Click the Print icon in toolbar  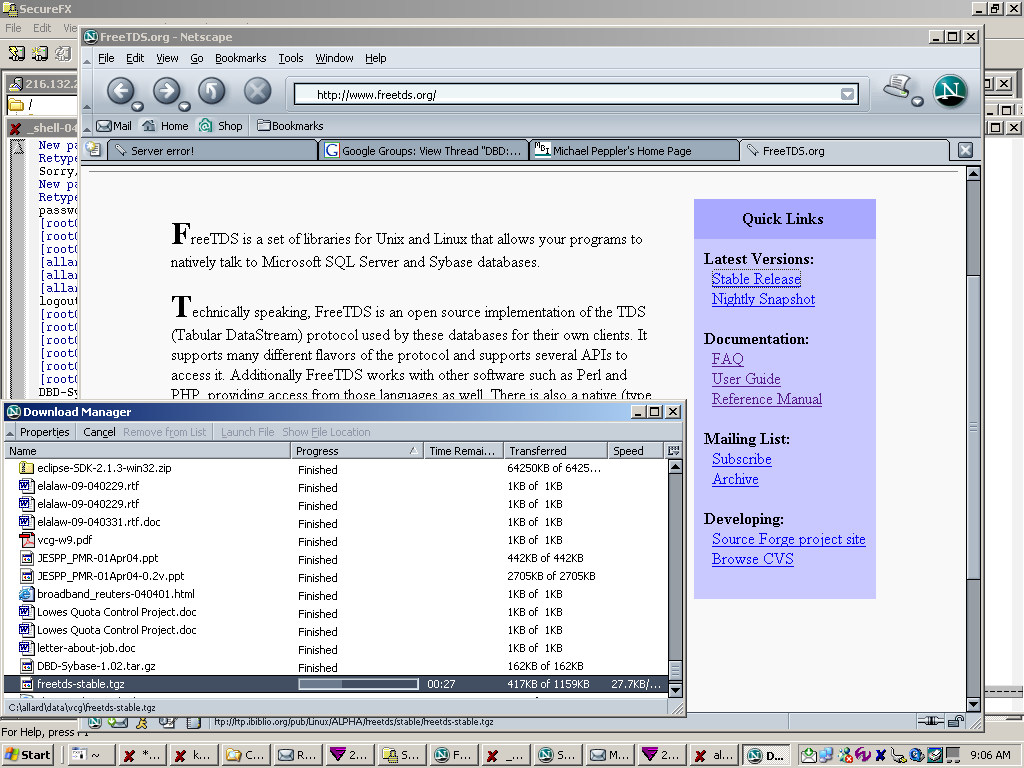tap(899, 88)
